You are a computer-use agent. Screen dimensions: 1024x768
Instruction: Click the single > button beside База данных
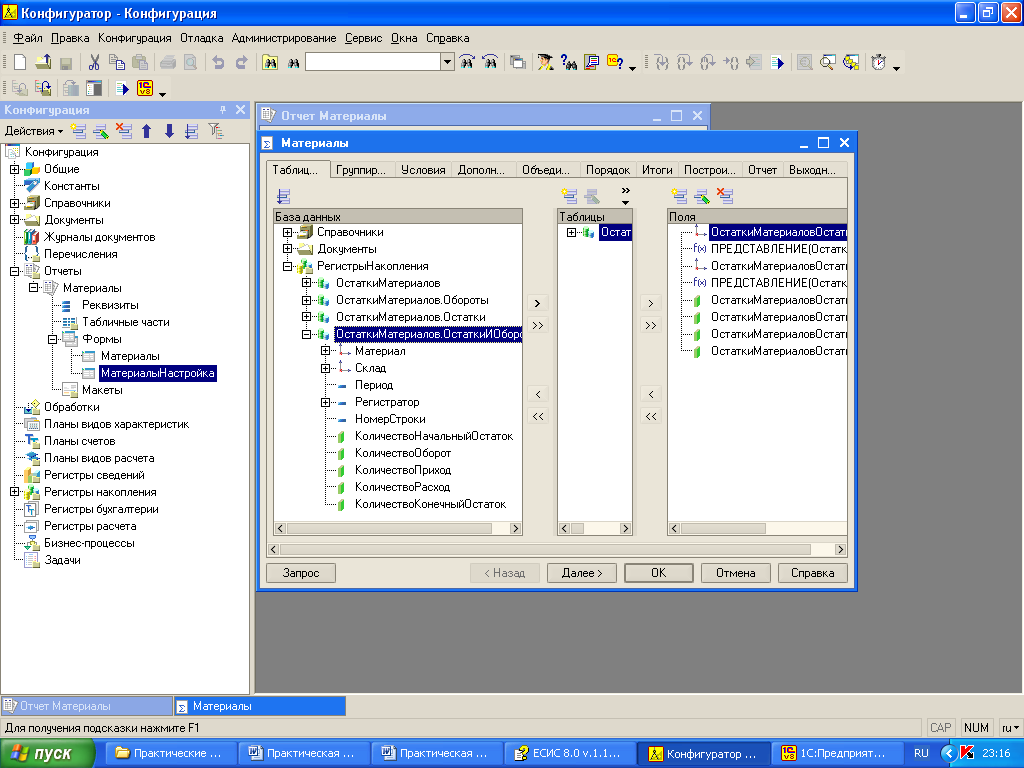pyautogui.click(x=537, y=303)
